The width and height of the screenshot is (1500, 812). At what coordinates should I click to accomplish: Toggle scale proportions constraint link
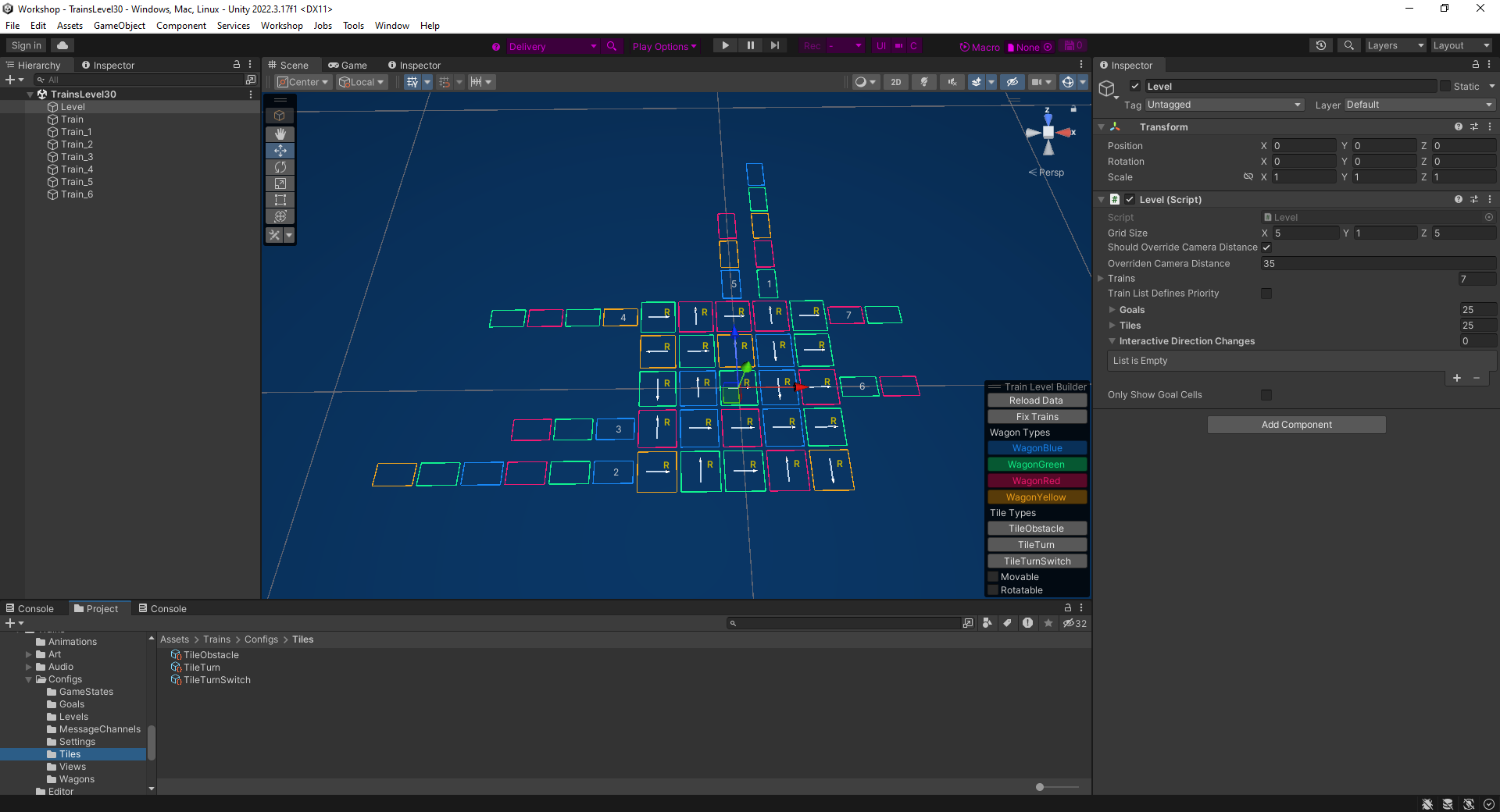pyautogui.click(x=1248, y=177)
